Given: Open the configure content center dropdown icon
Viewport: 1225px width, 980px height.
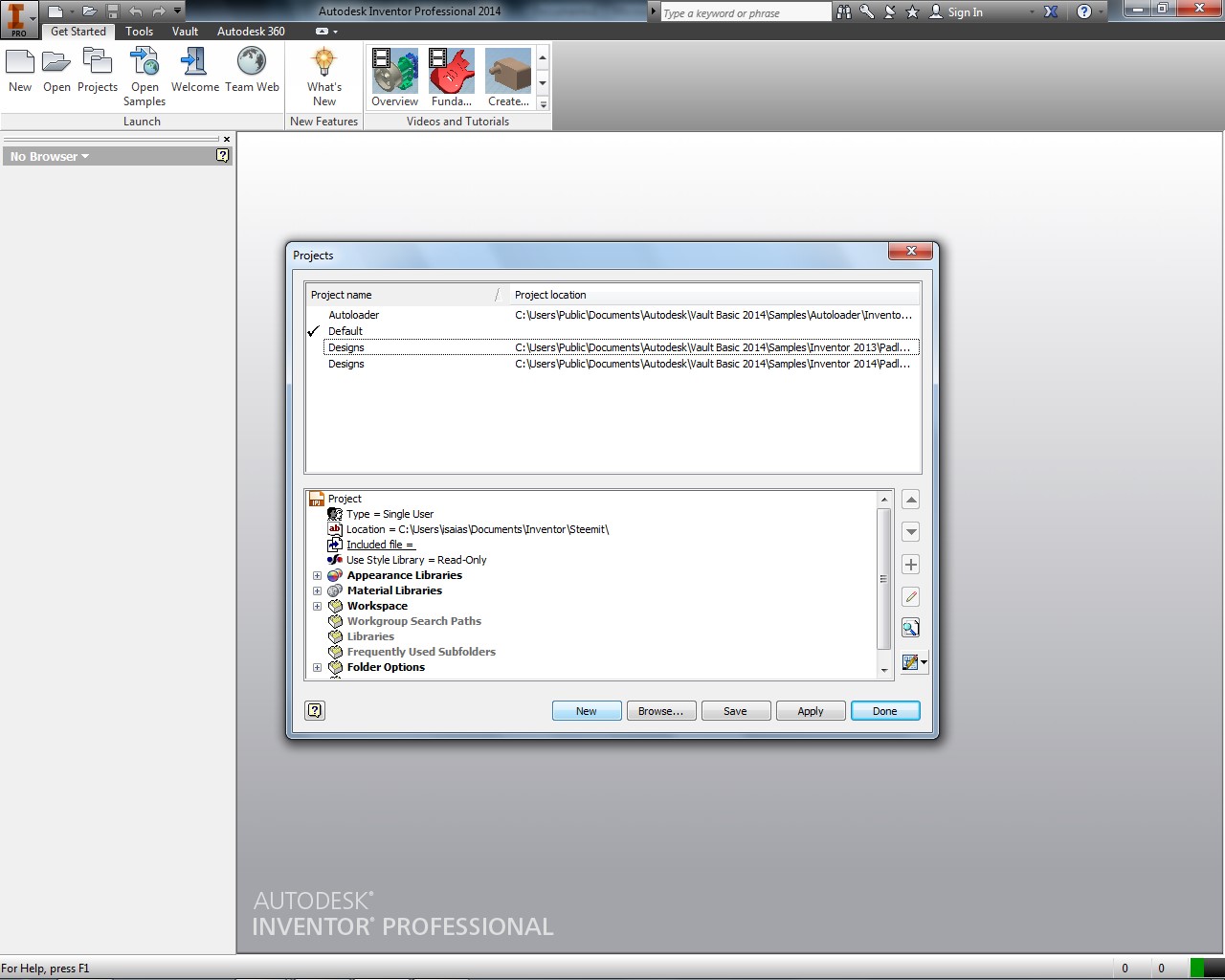Looking at the screenshot, I should (914, 661).
